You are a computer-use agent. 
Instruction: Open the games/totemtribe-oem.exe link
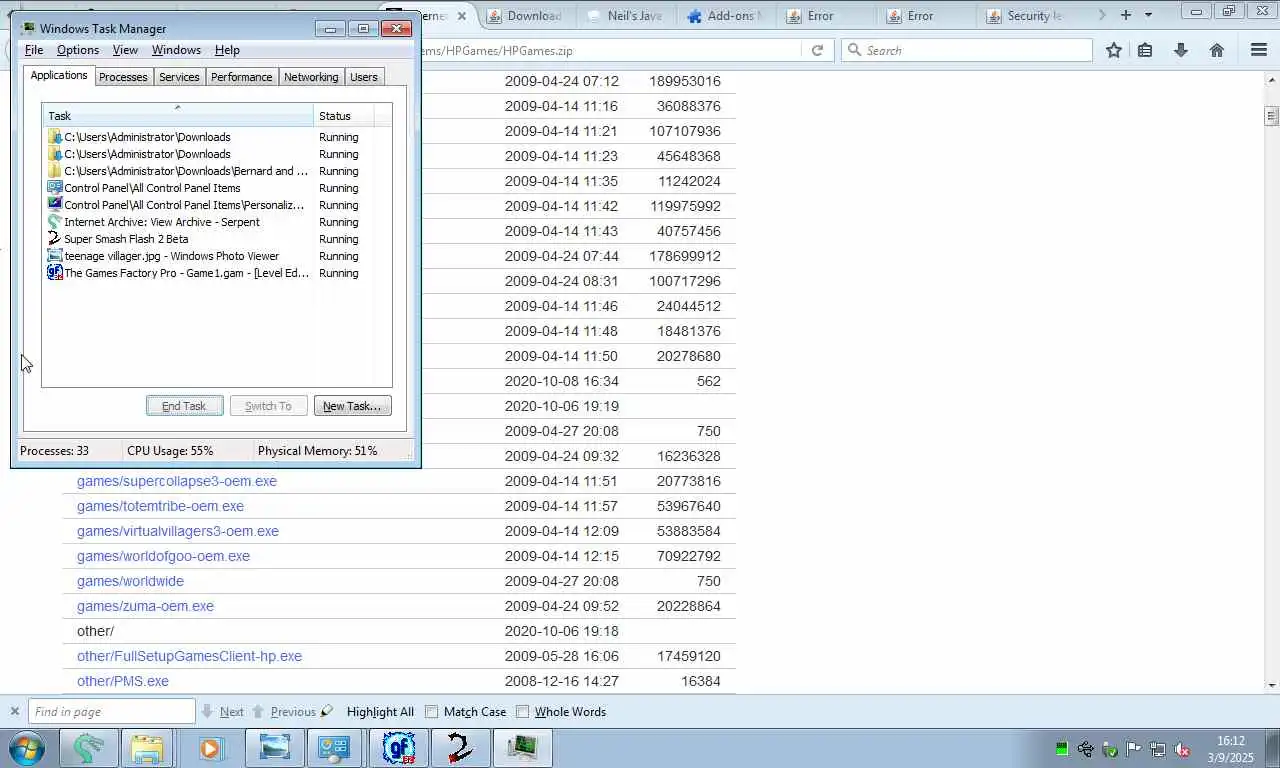point(160,506)
